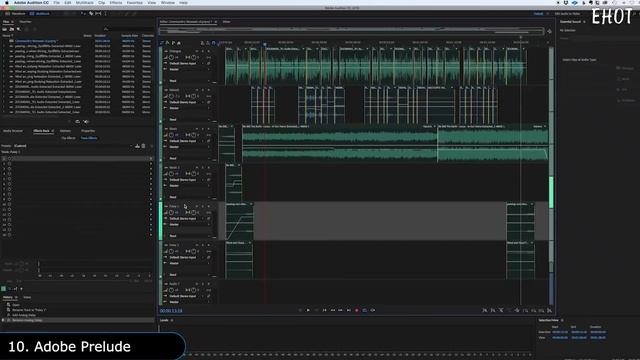Click Zoom Out Full icon at far right
Viewport: 640px width, 360px height.
click(549, 311)
